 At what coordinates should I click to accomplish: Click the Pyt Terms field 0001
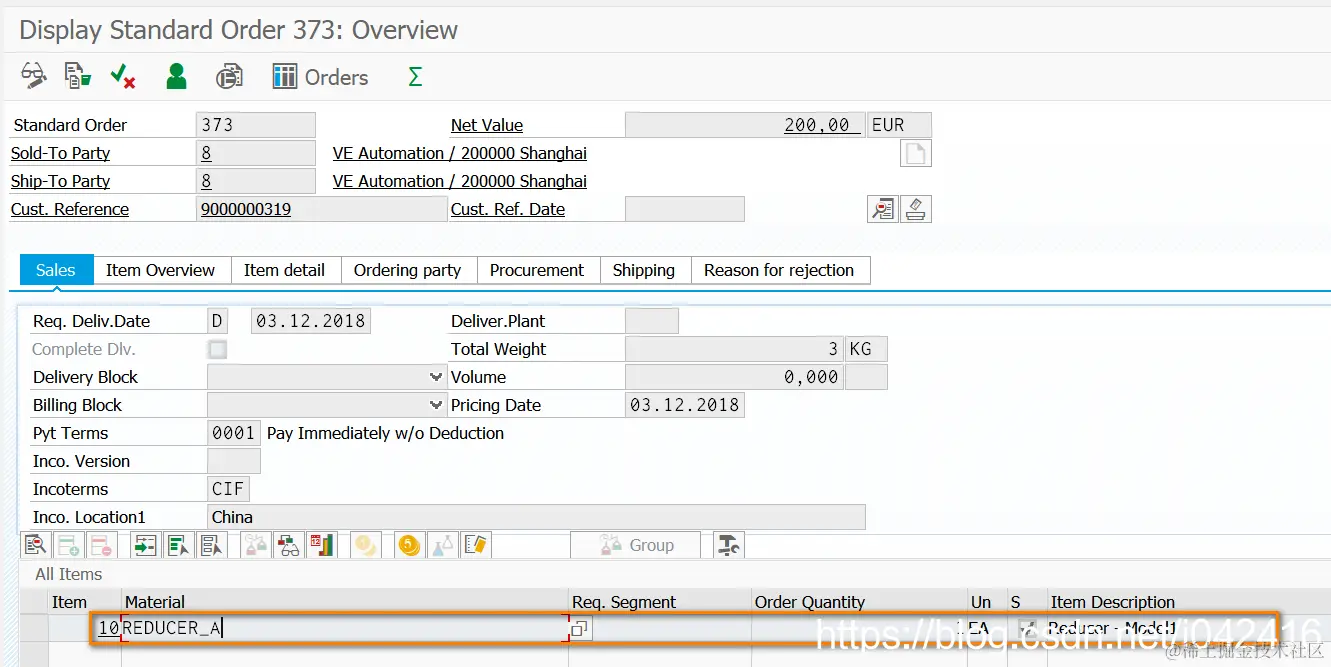(x=234, y=433)
